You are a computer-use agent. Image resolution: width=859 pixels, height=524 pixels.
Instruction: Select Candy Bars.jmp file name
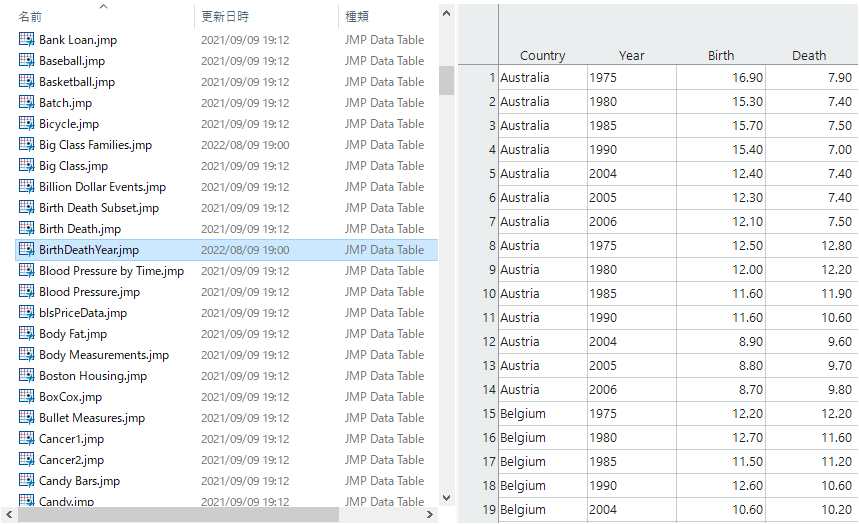click(x=79, y=481)
